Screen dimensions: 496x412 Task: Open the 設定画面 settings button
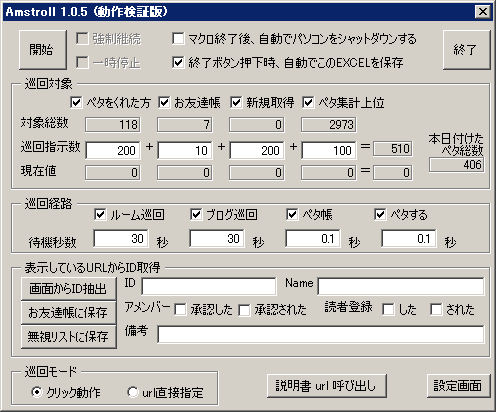click(x=458, y=386)
